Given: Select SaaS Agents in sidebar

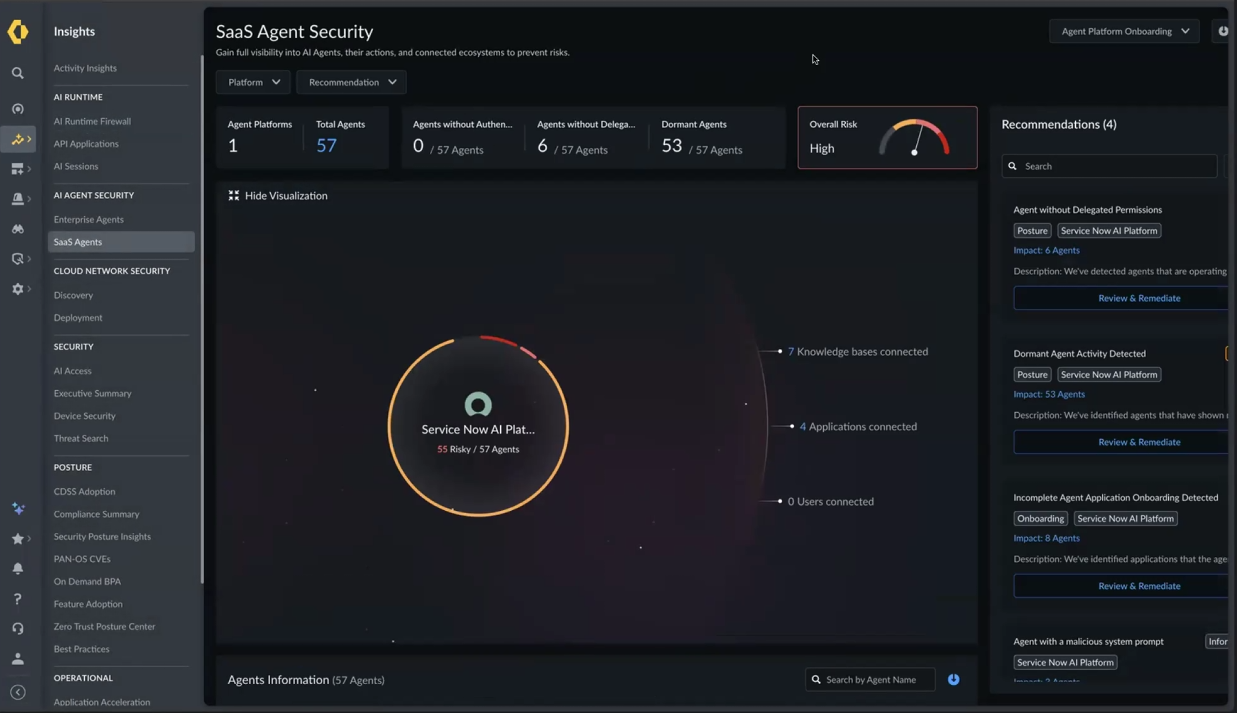Looking at the screenshot, I should point(121,242).
